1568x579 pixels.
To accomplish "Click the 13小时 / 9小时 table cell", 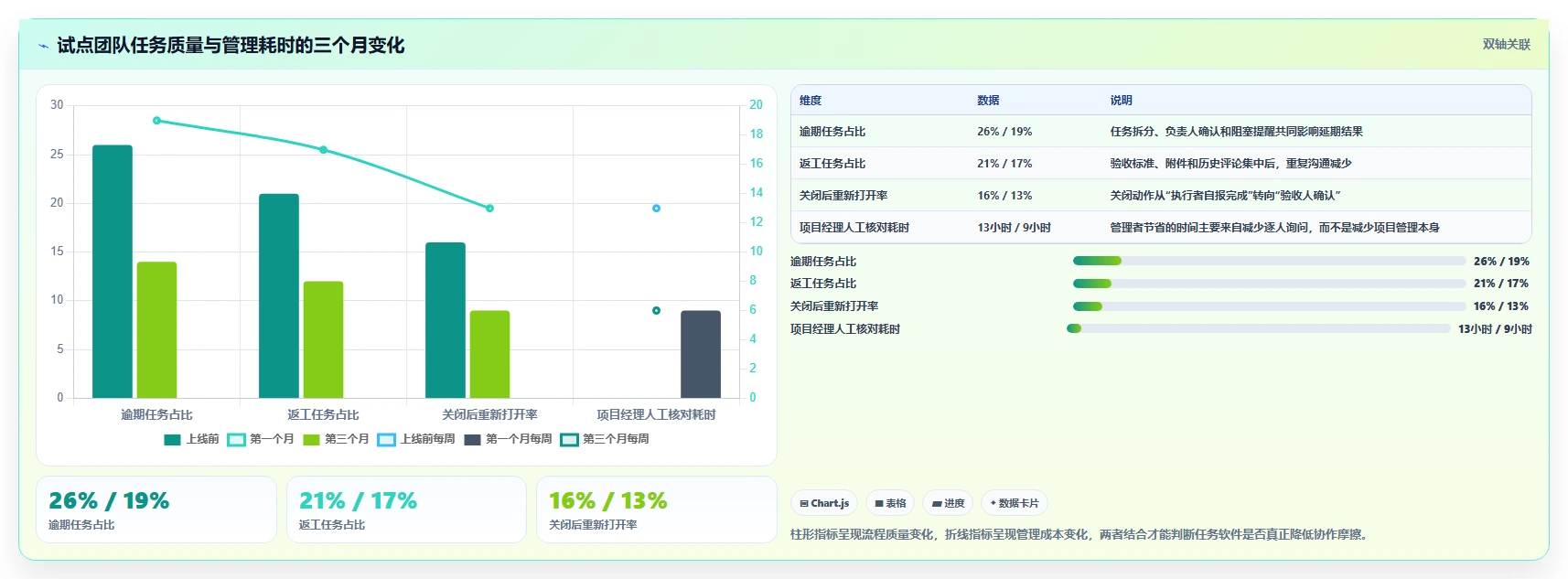I will click(x=1014, y=228).
